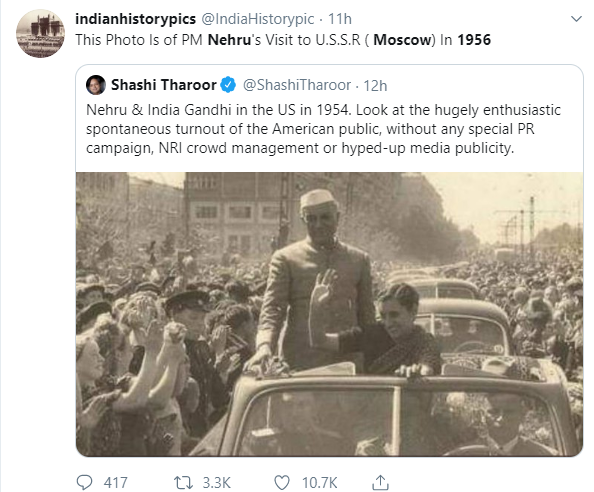Click the 3.3K retweets count

tap(216, 483)
